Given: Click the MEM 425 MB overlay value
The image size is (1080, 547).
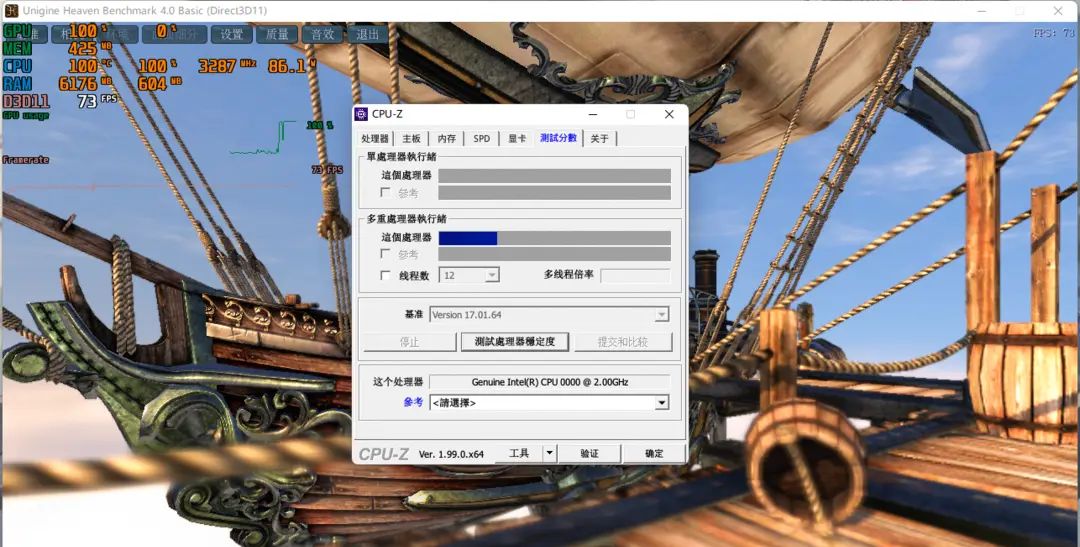Looking at the screenshot, I should click(x=90, y=48).
